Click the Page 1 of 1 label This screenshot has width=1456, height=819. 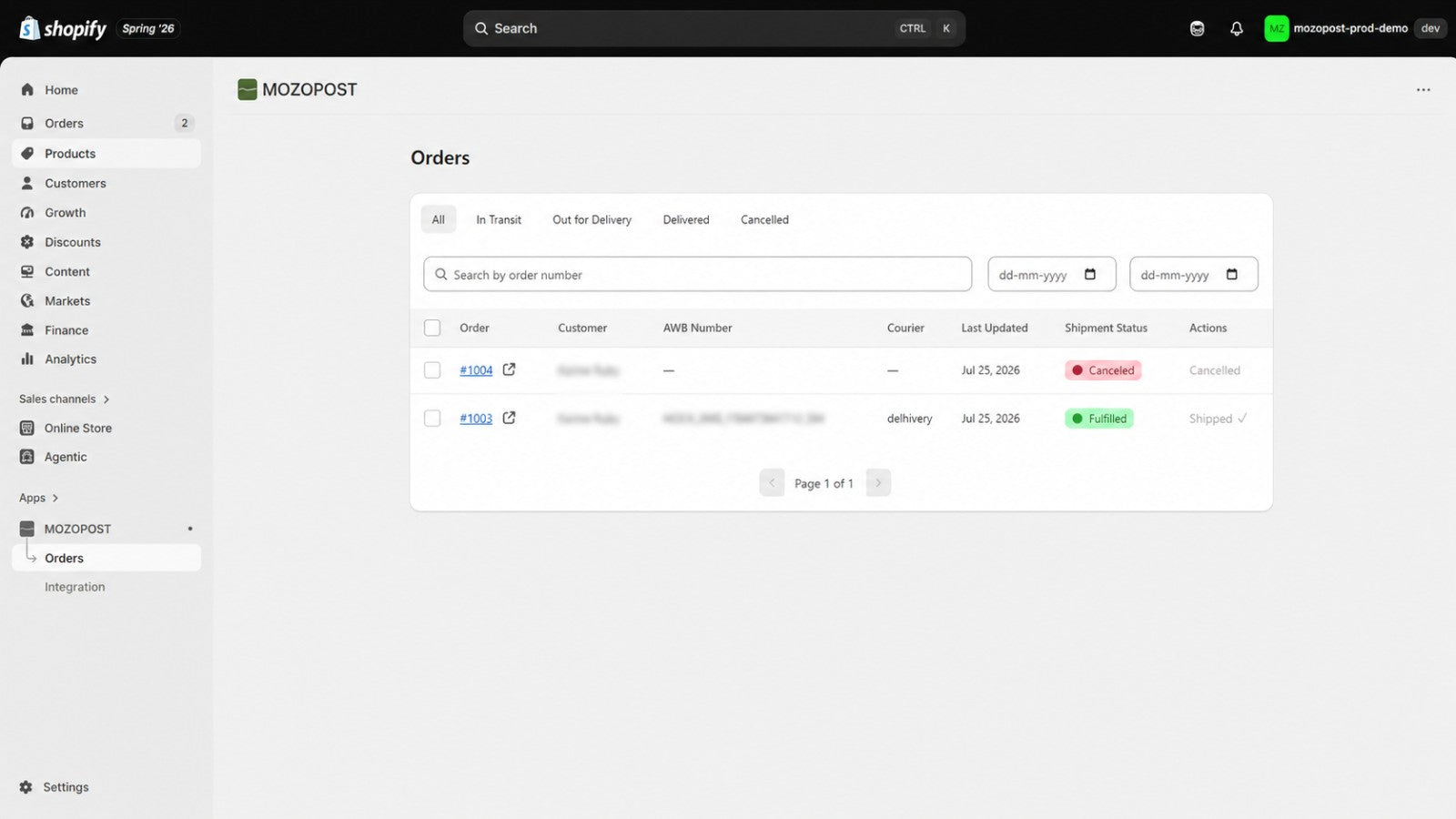(x=824, y=483)
